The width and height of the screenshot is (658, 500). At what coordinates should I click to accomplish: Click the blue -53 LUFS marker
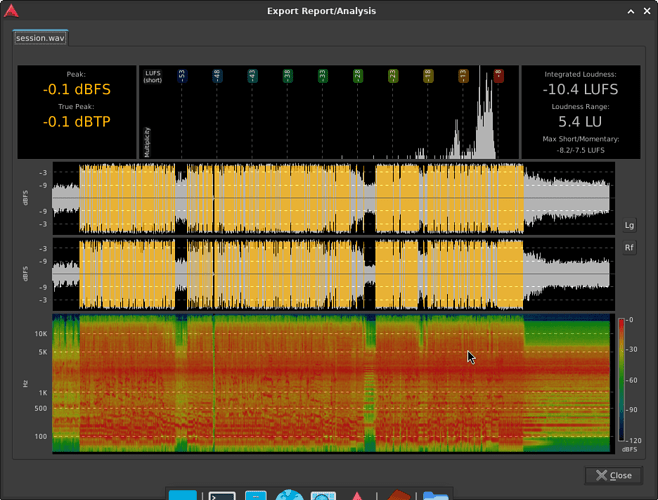182,75
